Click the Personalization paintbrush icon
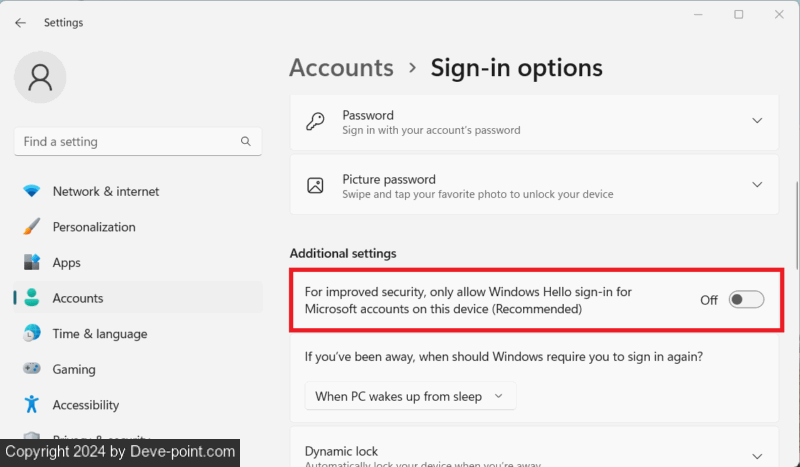 (32, 227)
